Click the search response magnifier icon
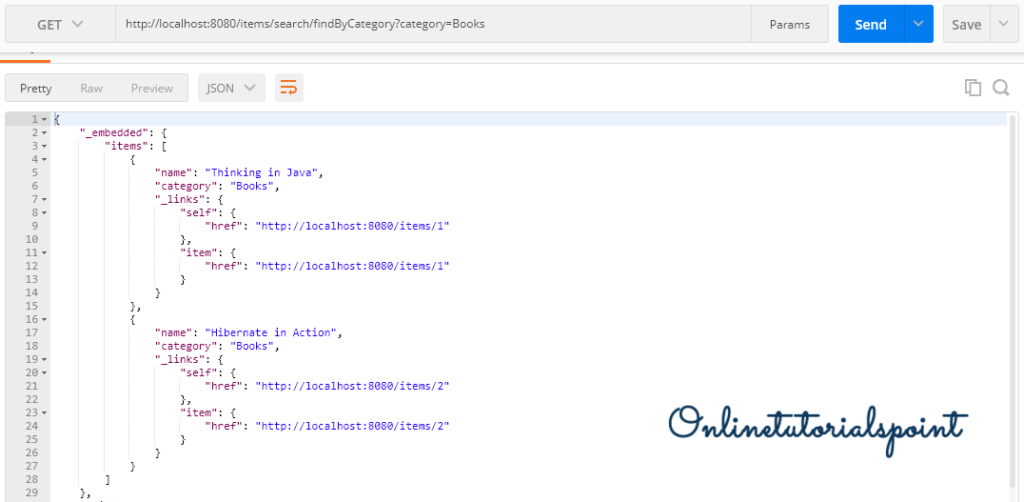 (x=1000, y=88)
